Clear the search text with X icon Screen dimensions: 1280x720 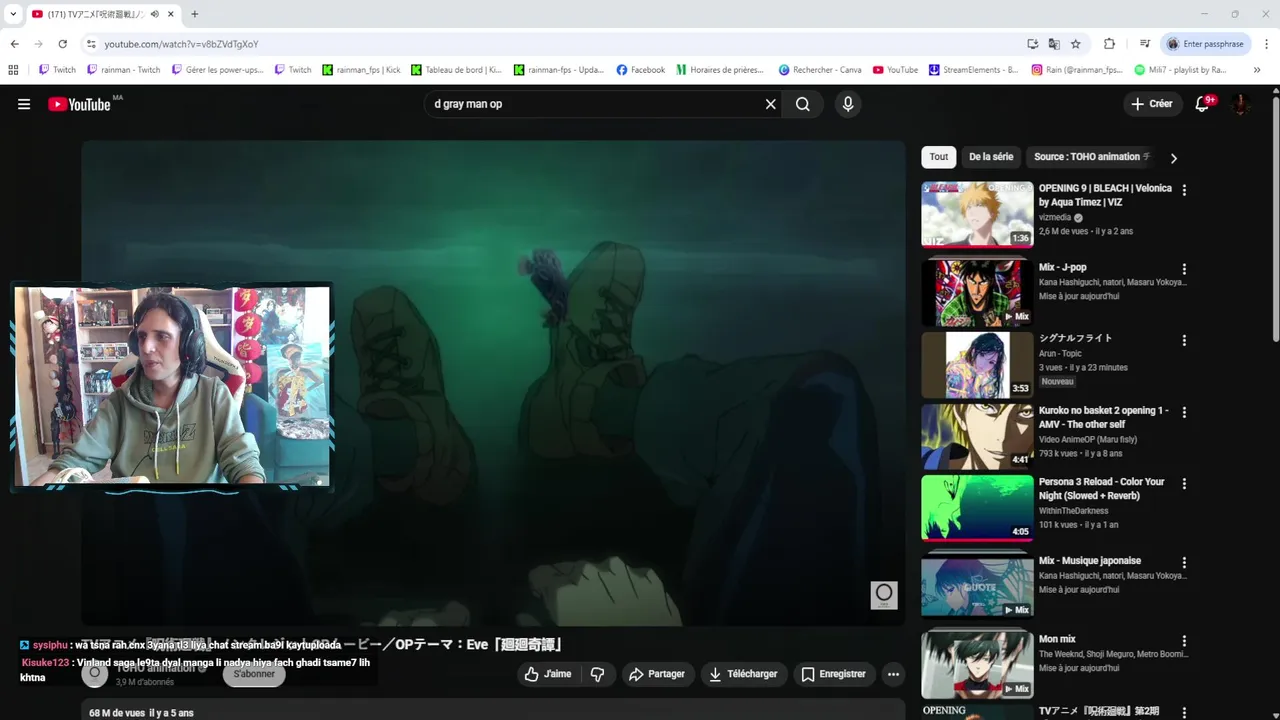tap(771, 104)
